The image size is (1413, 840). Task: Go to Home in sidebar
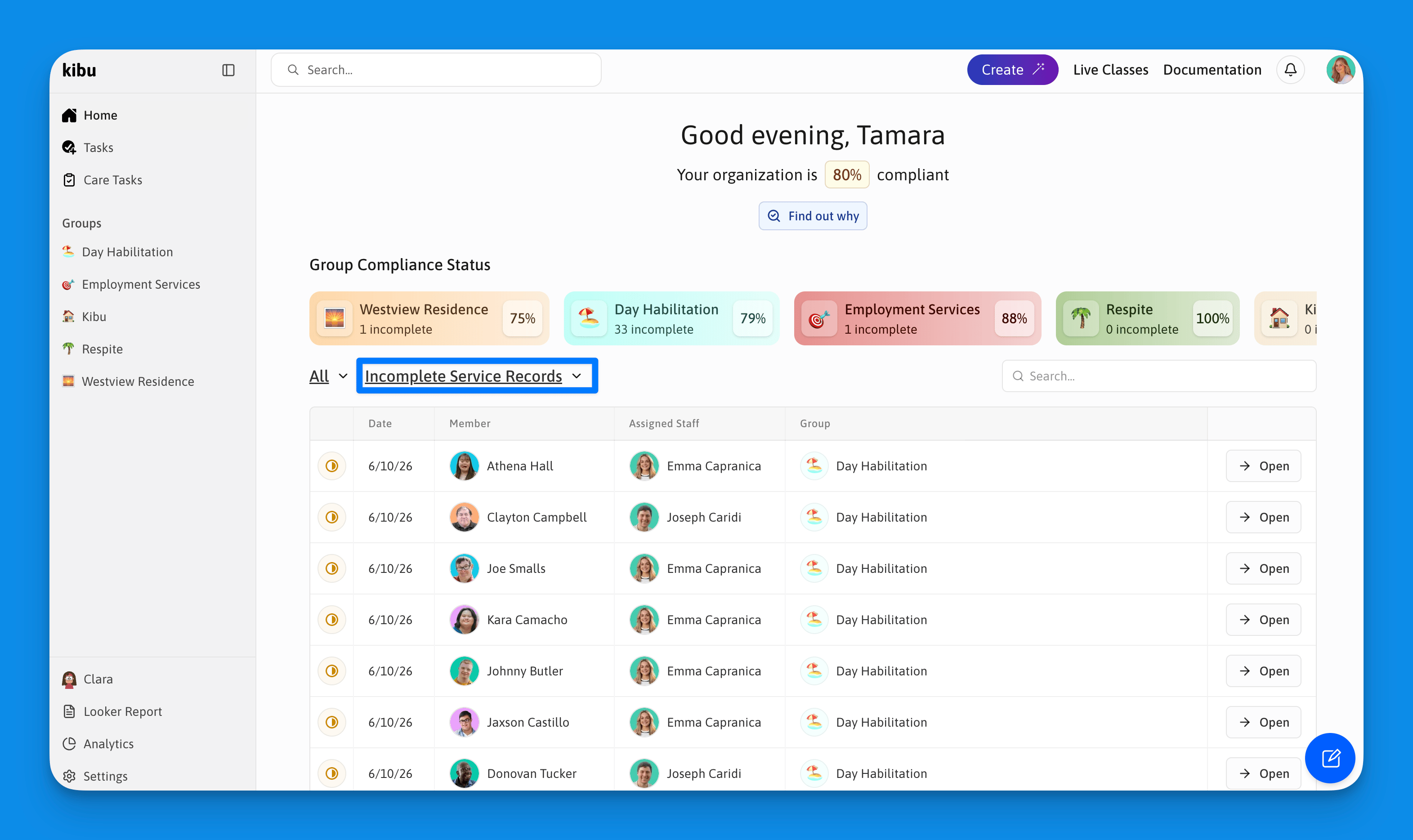point(90,115)
